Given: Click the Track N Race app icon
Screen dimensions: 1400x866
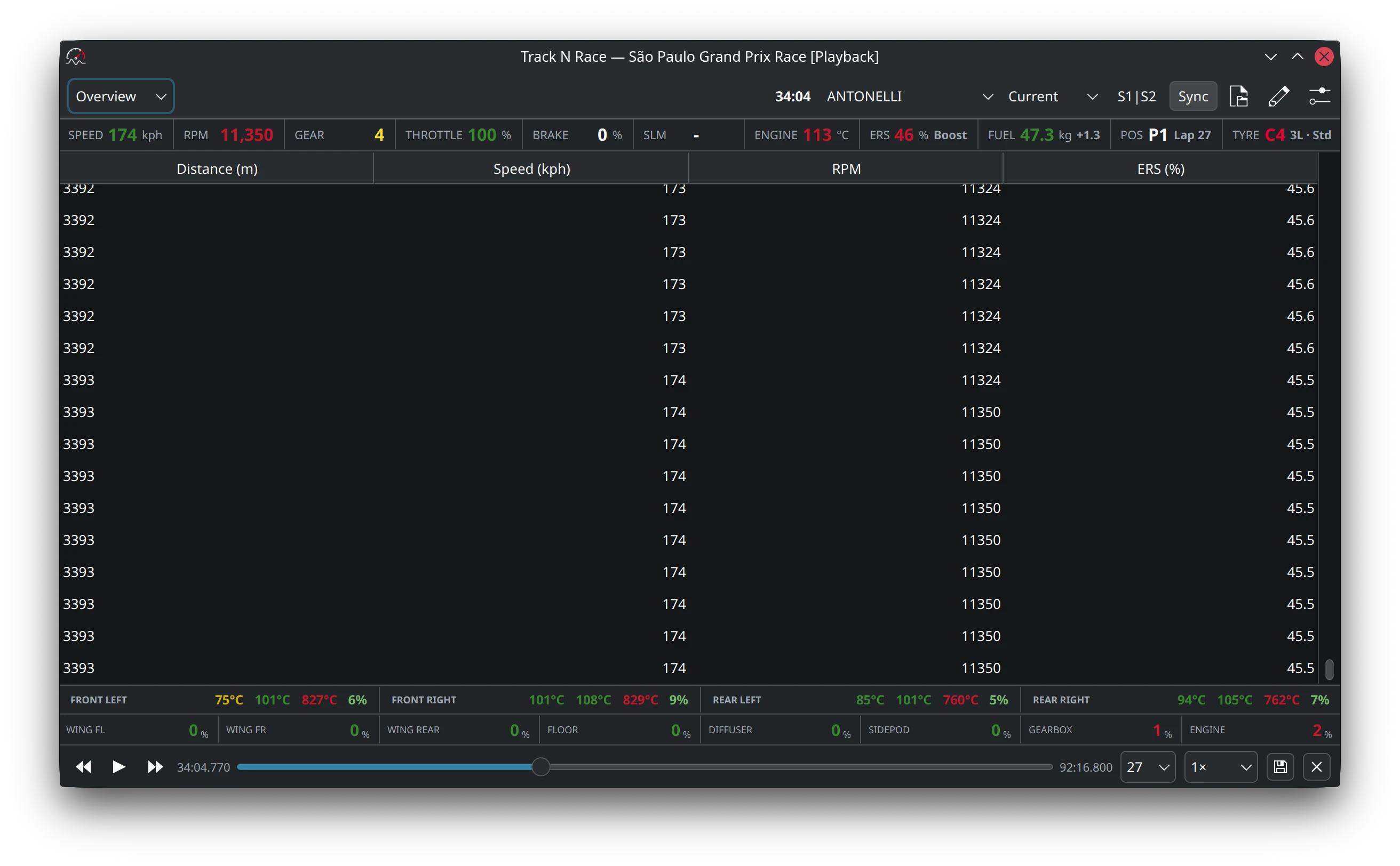Looking at the screenshot, I should click(76, 56).
